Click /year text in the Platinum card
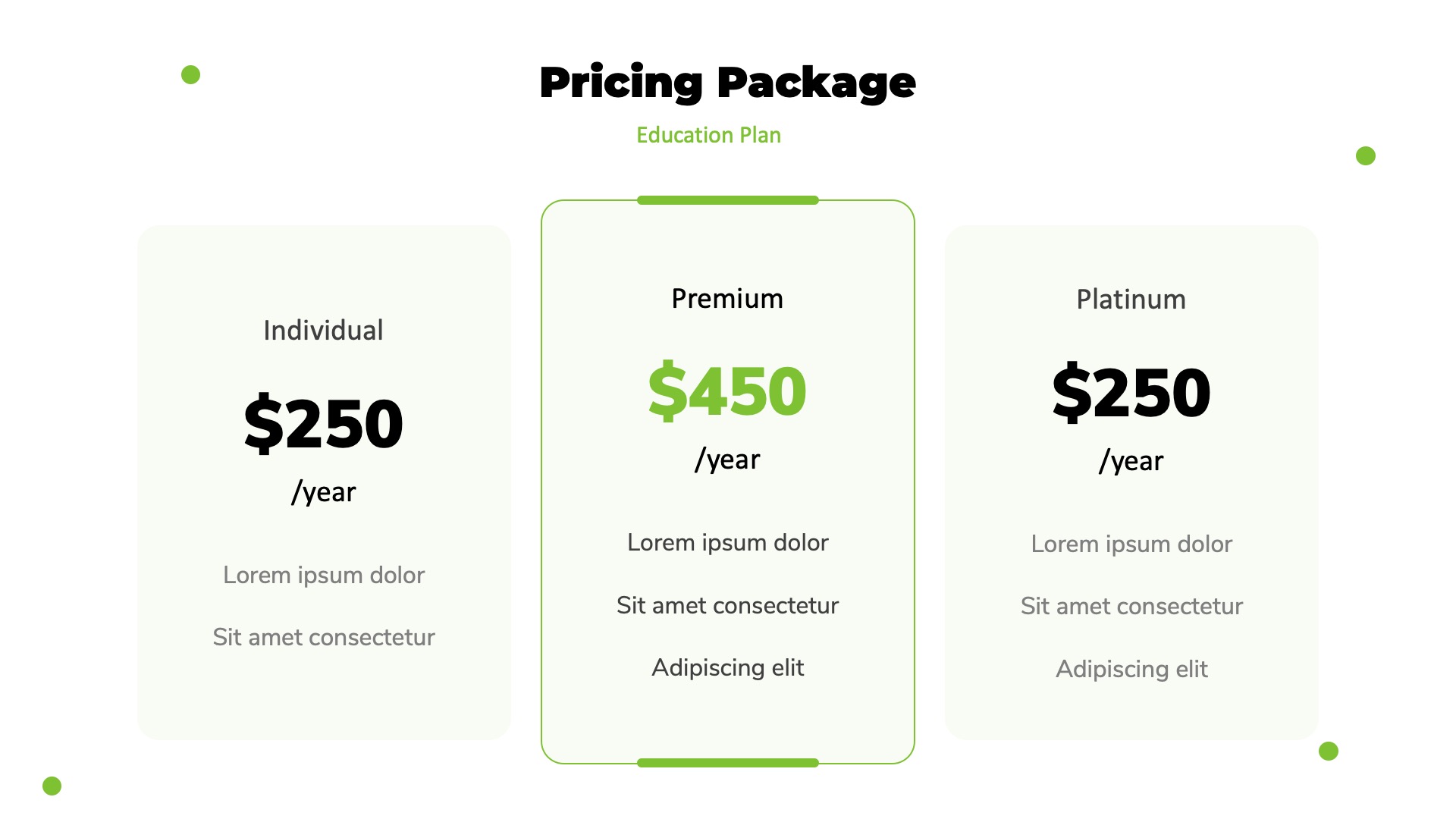Image resolution: width=1456 pixels, height=819 pixels. [x=1131, y=461]
